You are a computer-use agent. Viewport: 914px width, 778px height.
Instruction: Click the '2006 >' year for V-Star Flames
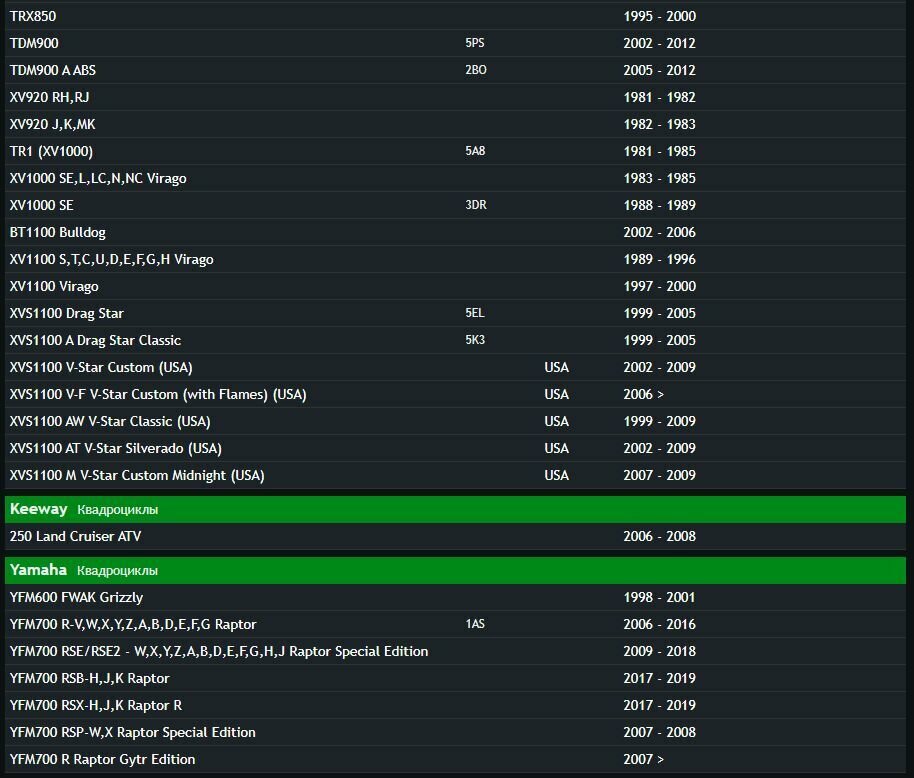pos(644,395)
